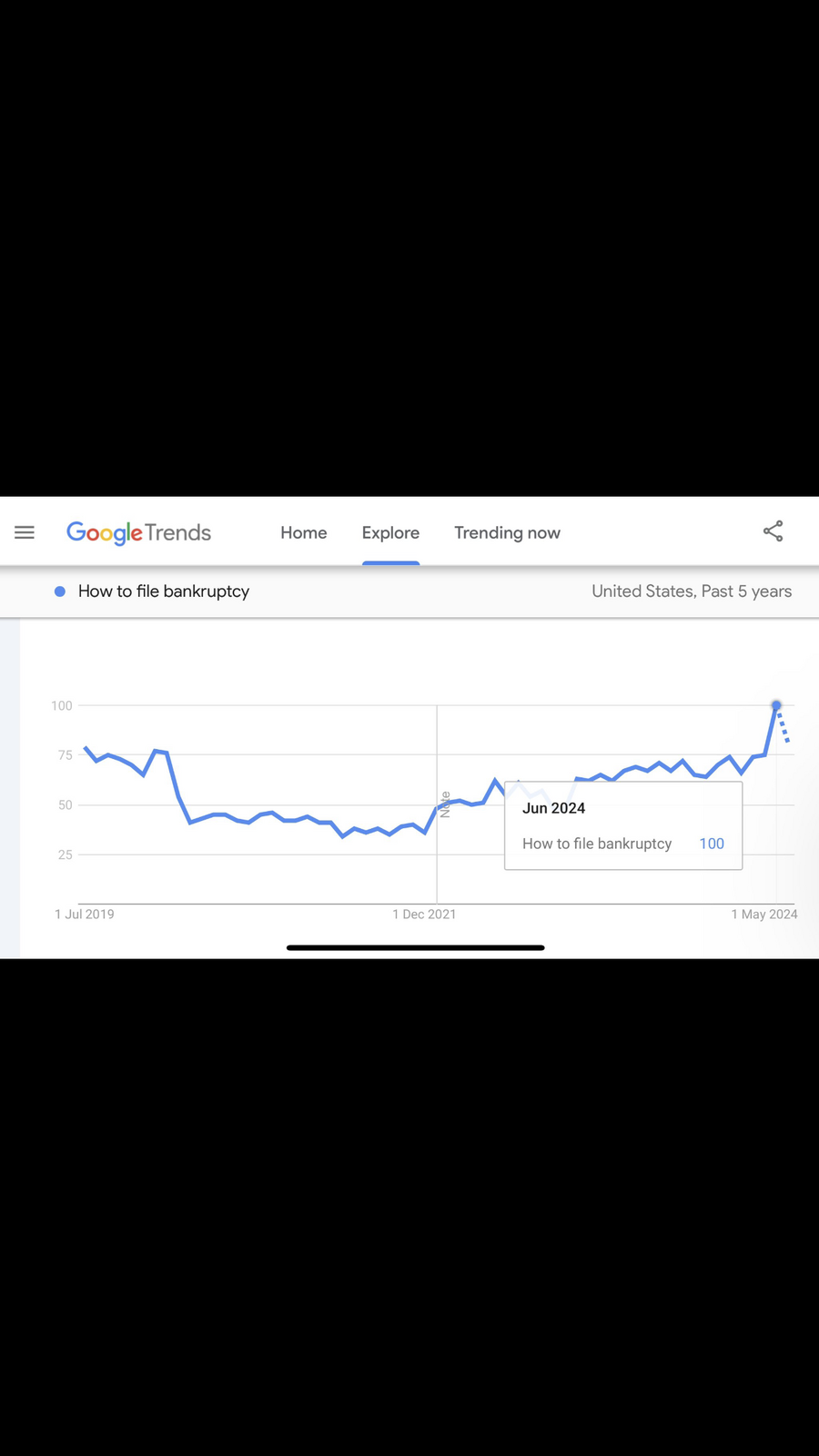Select the Explore tab

tap(390, 533)
